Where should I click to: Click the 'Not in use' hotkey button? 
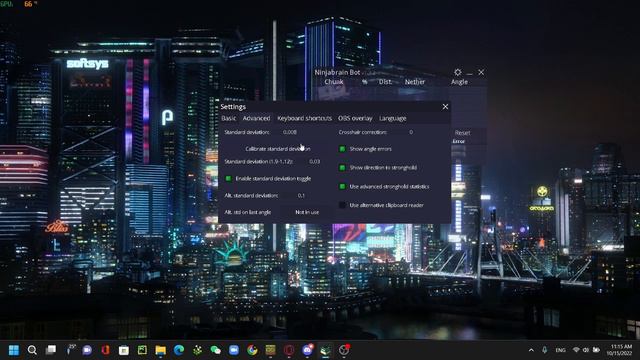tap(307, 212)
